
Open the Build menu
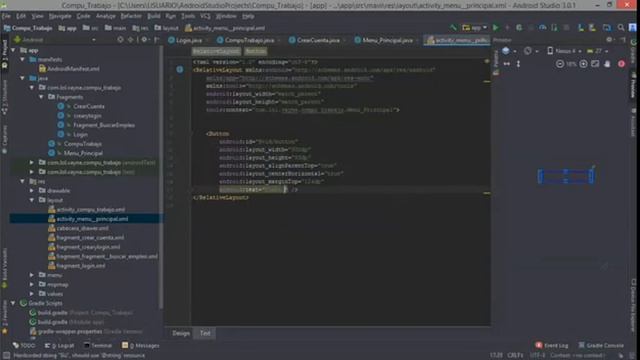(x=154, y=16)
